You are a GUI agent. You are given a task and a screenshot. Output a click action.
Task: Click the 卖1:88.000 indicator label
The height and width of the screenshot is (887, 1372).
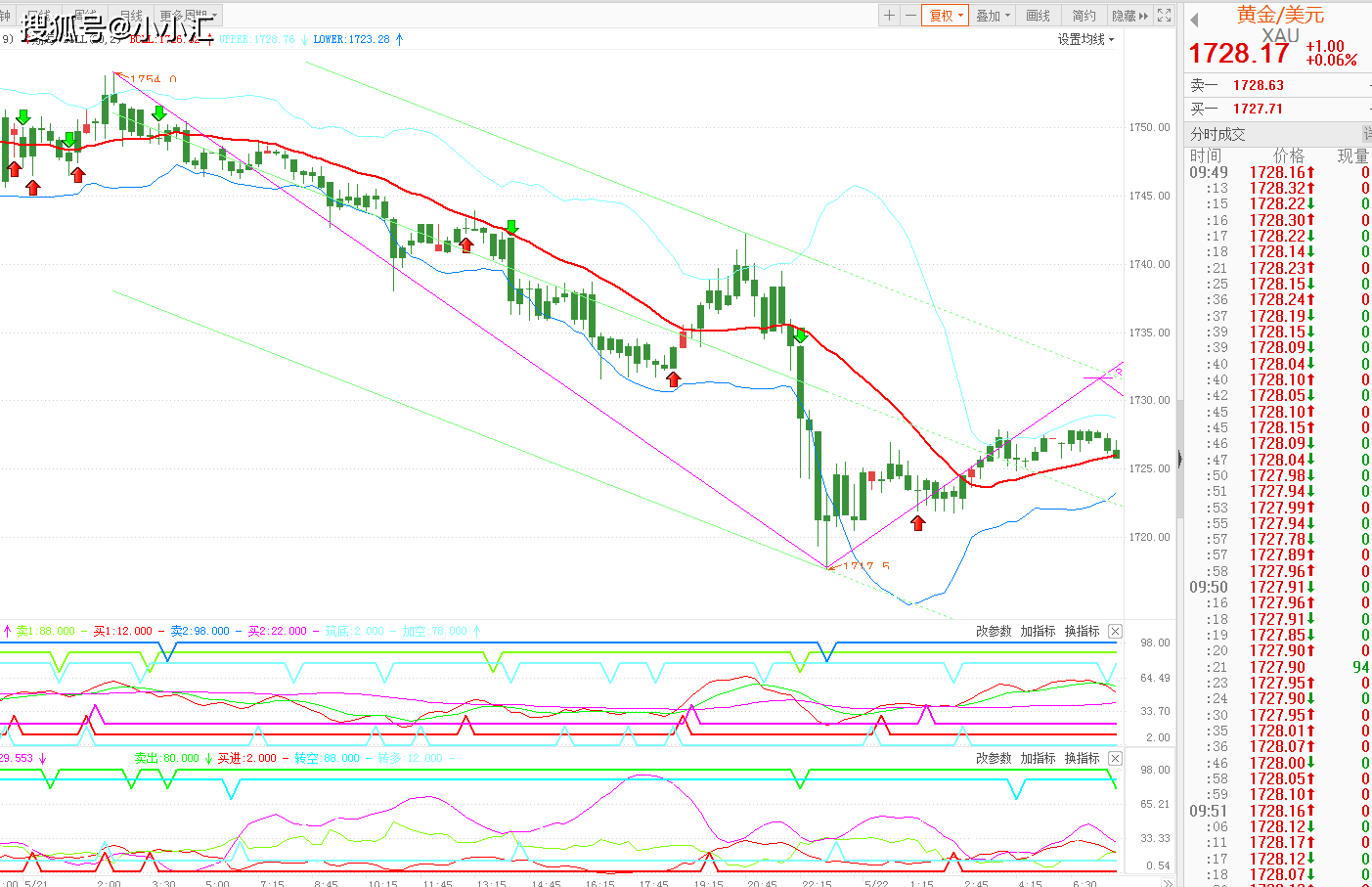click(x=45, y=631)
